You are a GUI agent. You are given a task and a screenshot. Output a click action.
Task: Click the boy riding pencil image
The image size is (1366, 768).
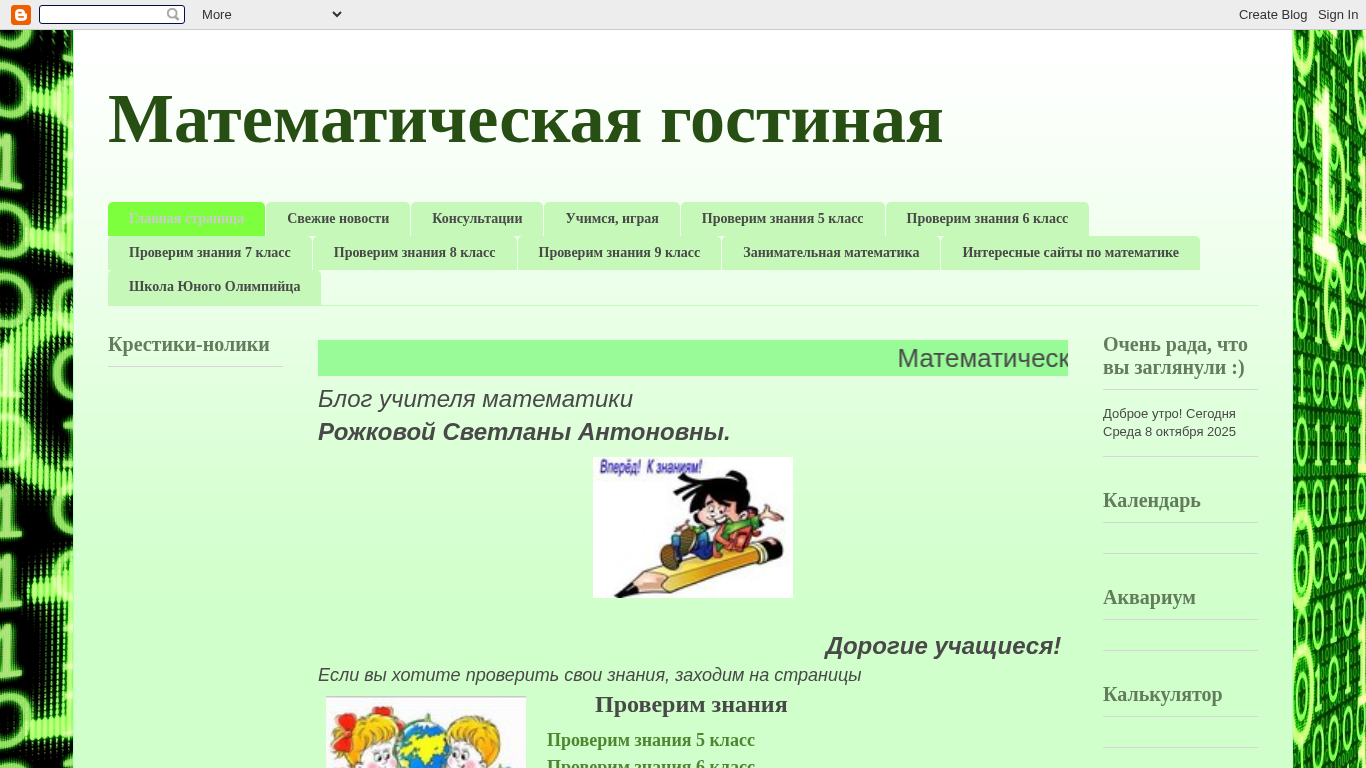[692, 527]
